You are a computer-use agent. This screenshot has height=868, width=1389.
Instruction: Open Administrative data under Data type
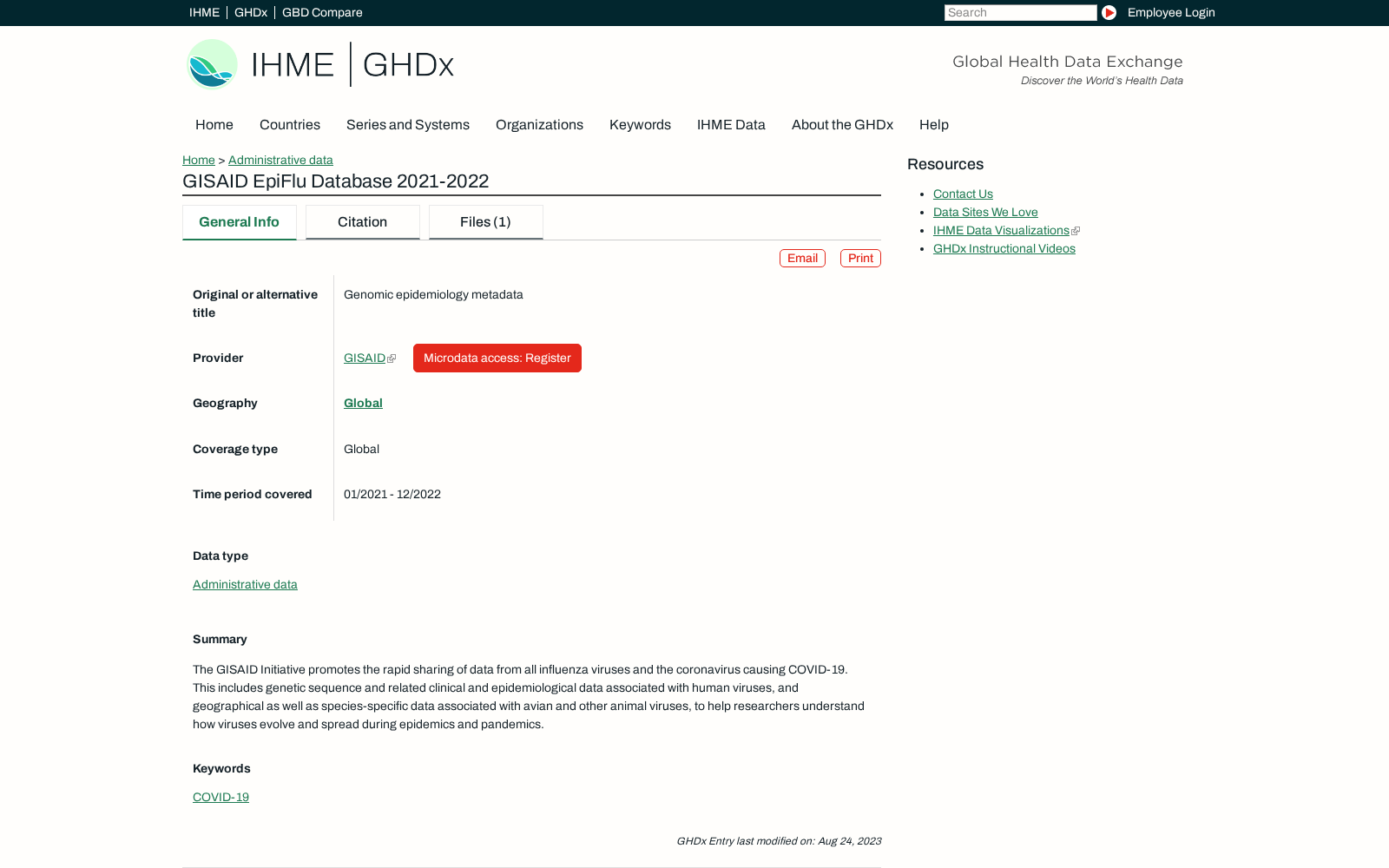click(x=245, y=585)
